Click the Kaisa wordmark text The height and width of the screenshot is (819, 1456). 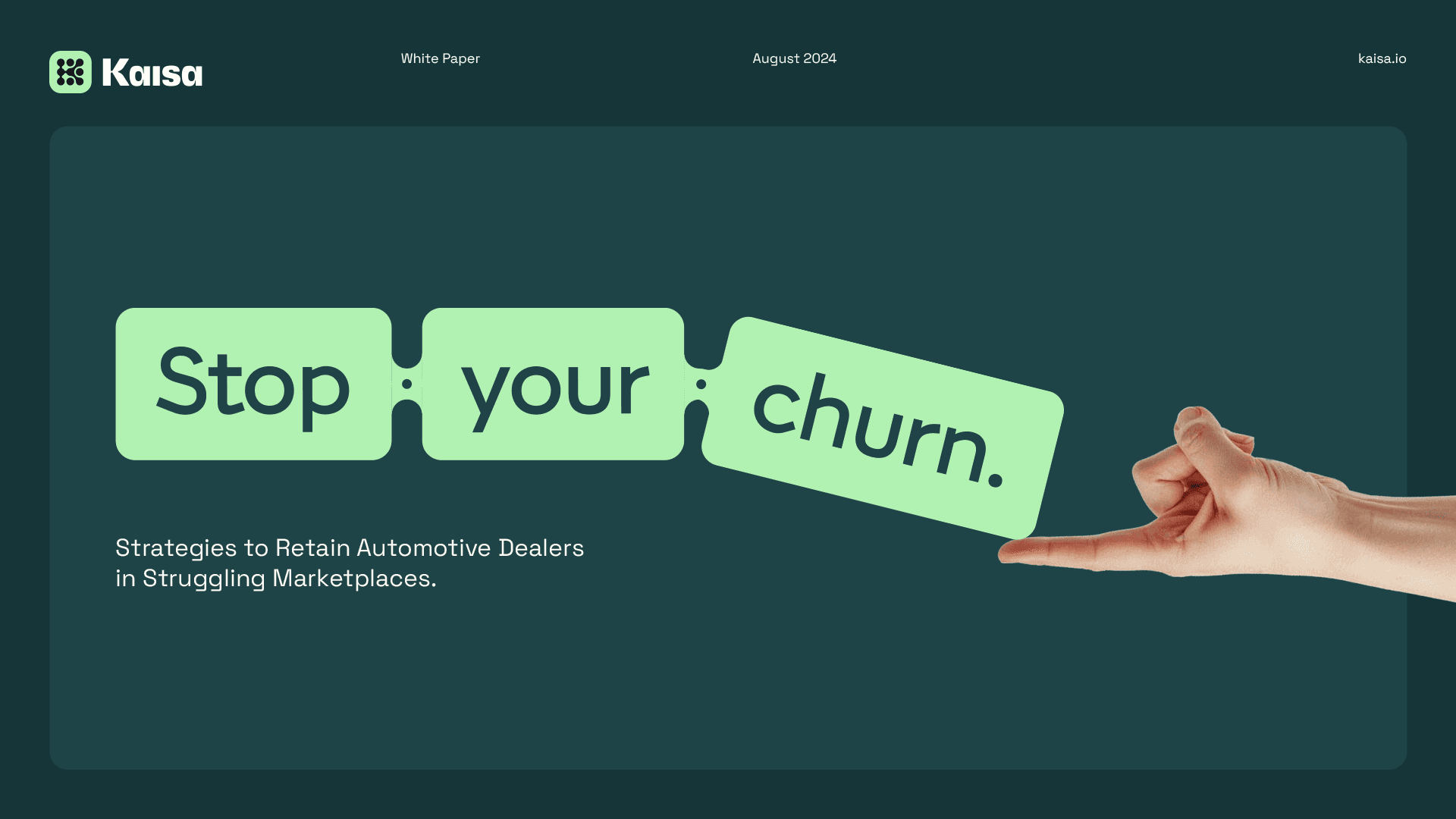152,73
